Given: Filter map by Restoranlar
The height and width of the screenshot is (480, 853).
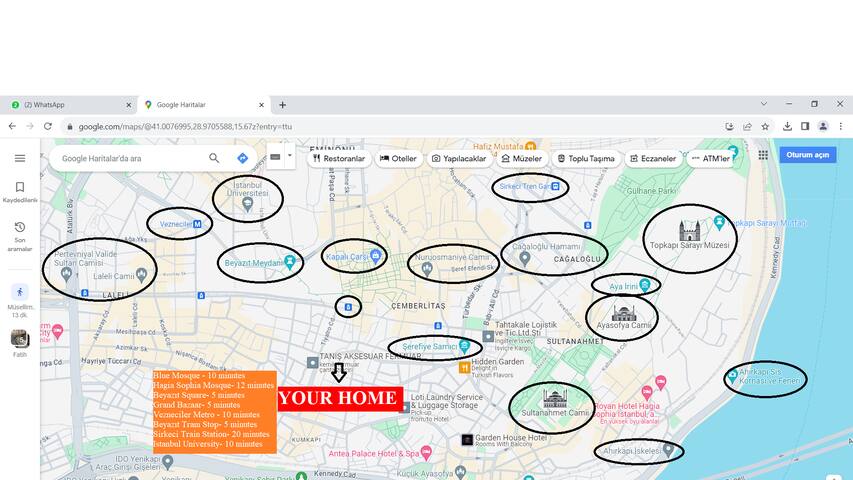Looking at the screenshot, I should click(x=338, y=158).
